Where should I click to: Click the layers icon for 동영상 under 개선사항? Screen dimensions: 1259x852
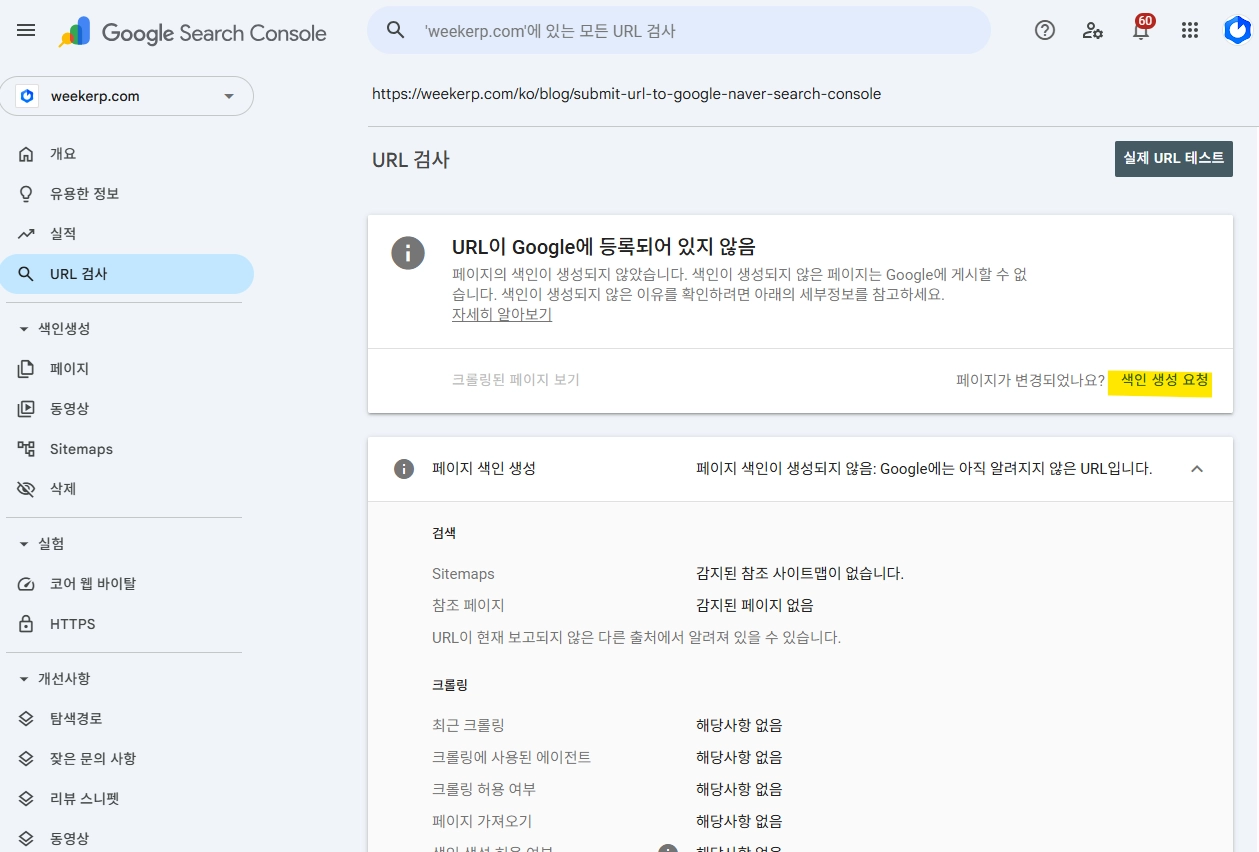[x=26, y=839]
